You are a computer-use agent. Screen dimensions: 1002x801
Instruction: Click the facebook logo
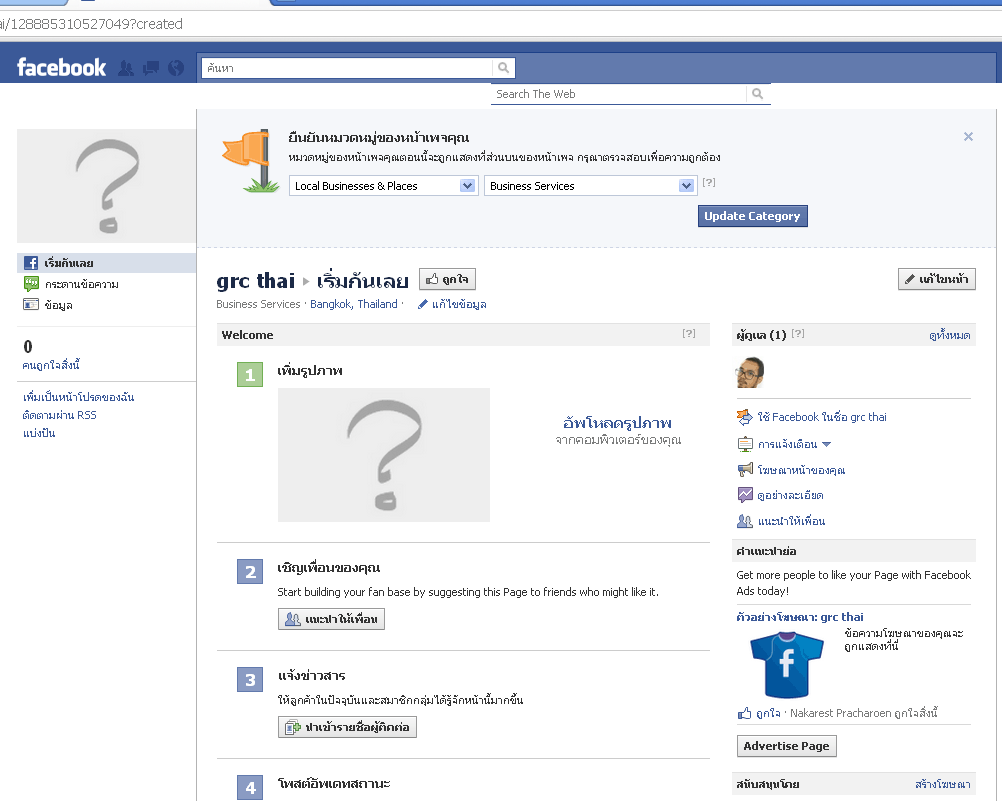(61, 67)
